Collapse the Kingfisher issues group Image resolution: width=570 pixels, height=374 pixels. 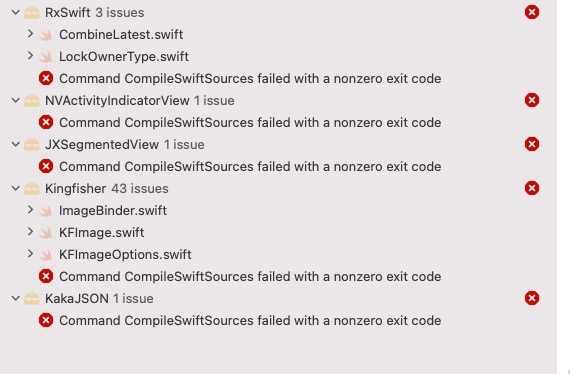(16, 188)
